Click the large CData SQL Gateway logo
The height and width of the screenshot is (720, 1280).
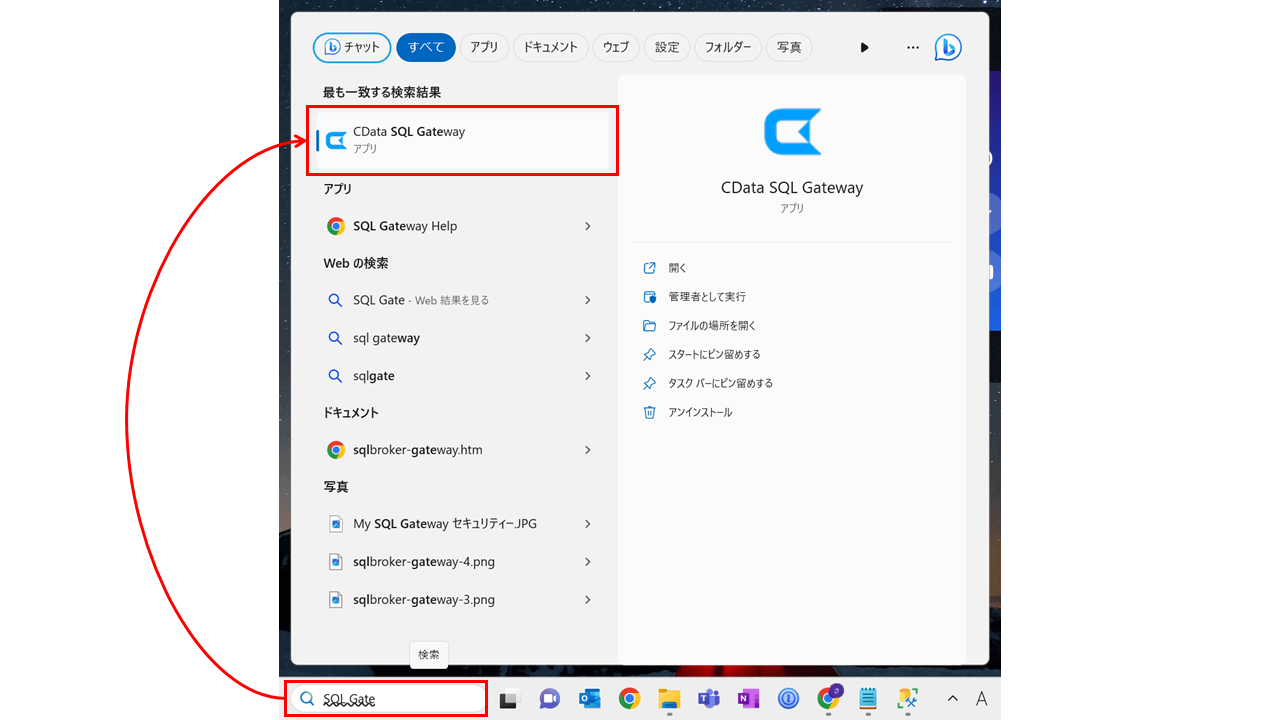(792, 132)
